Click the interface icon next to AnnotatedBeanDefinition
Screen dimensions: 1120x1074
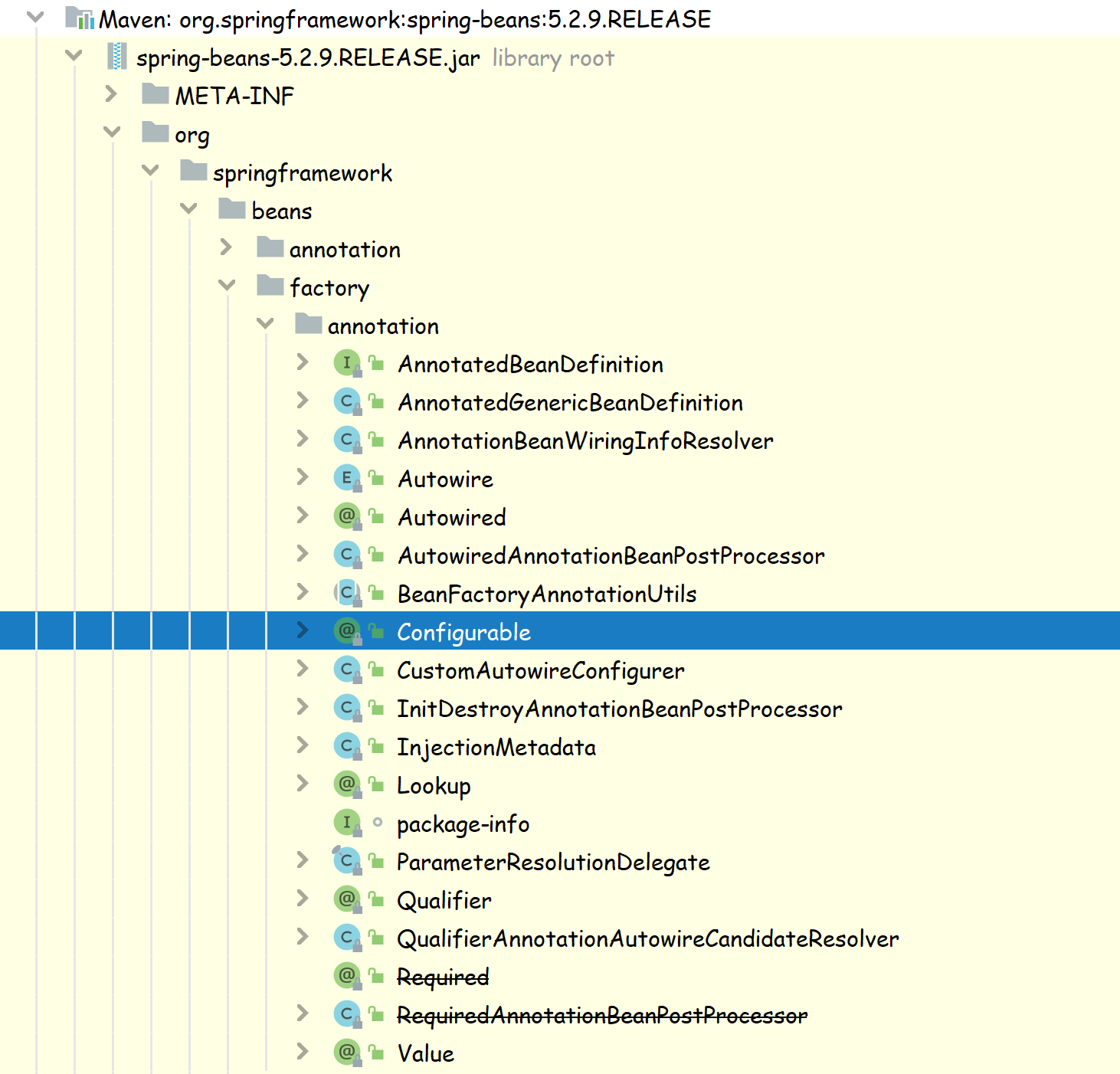[347, 362]
